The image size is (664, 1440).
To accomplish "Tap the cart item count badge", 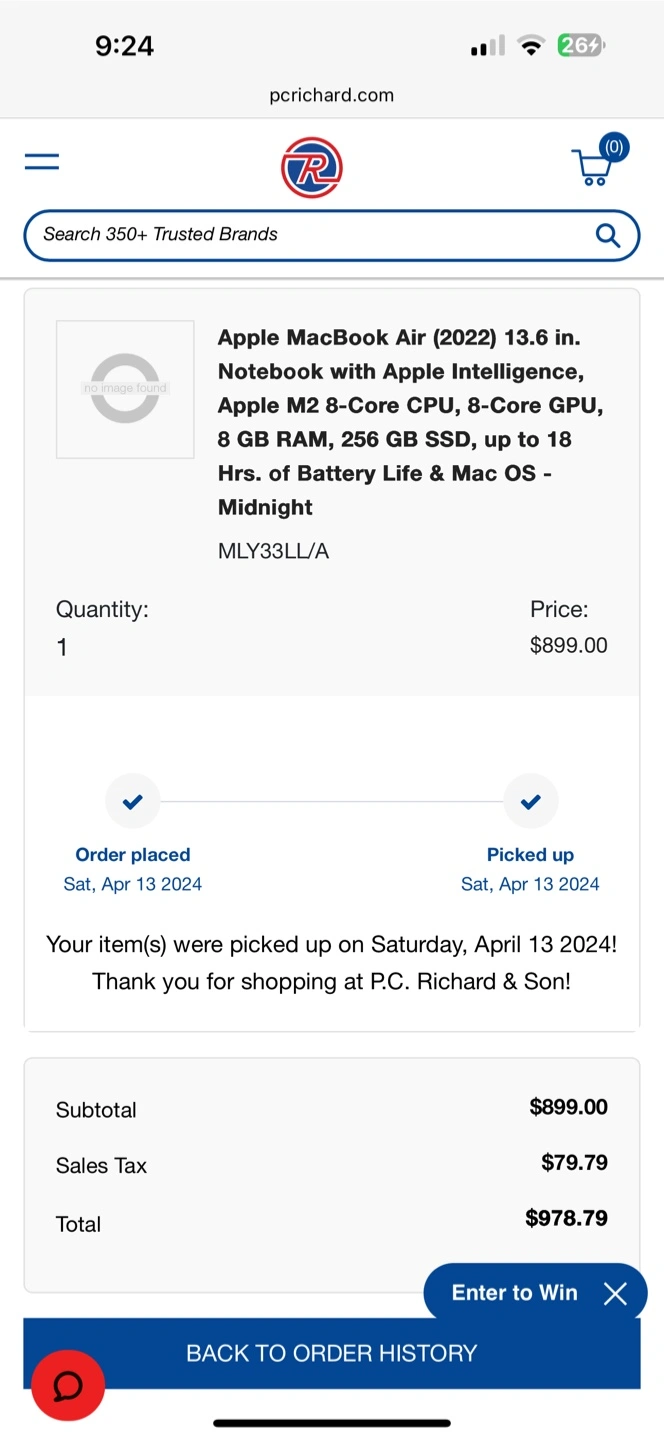I will [x=614, y=147].
